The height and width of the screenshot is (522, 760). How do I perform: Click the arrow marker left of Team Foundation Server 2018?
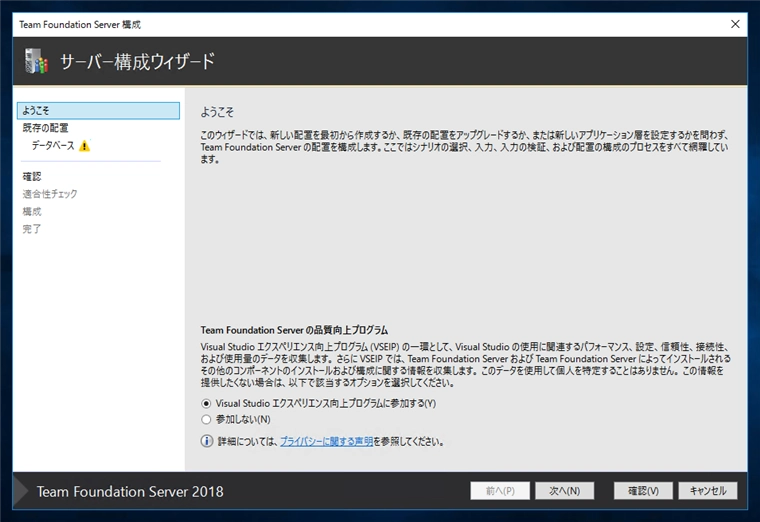pyautogui.click(x=21, y=491)
